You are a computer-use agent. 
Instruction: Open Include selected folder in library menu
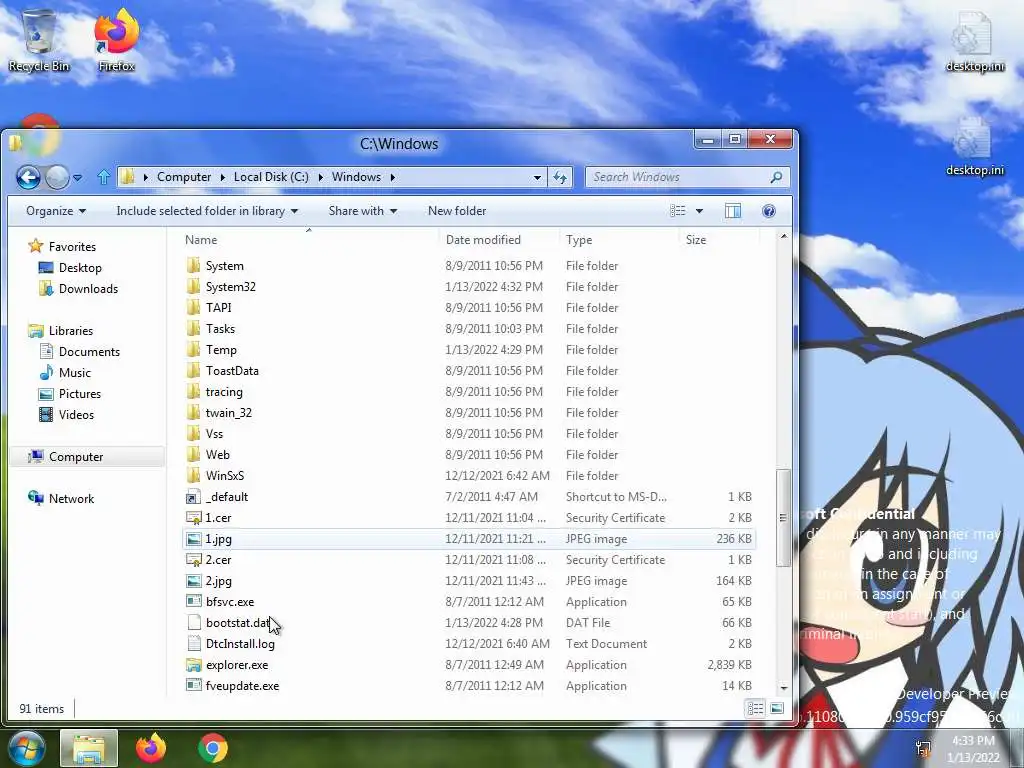207,211
